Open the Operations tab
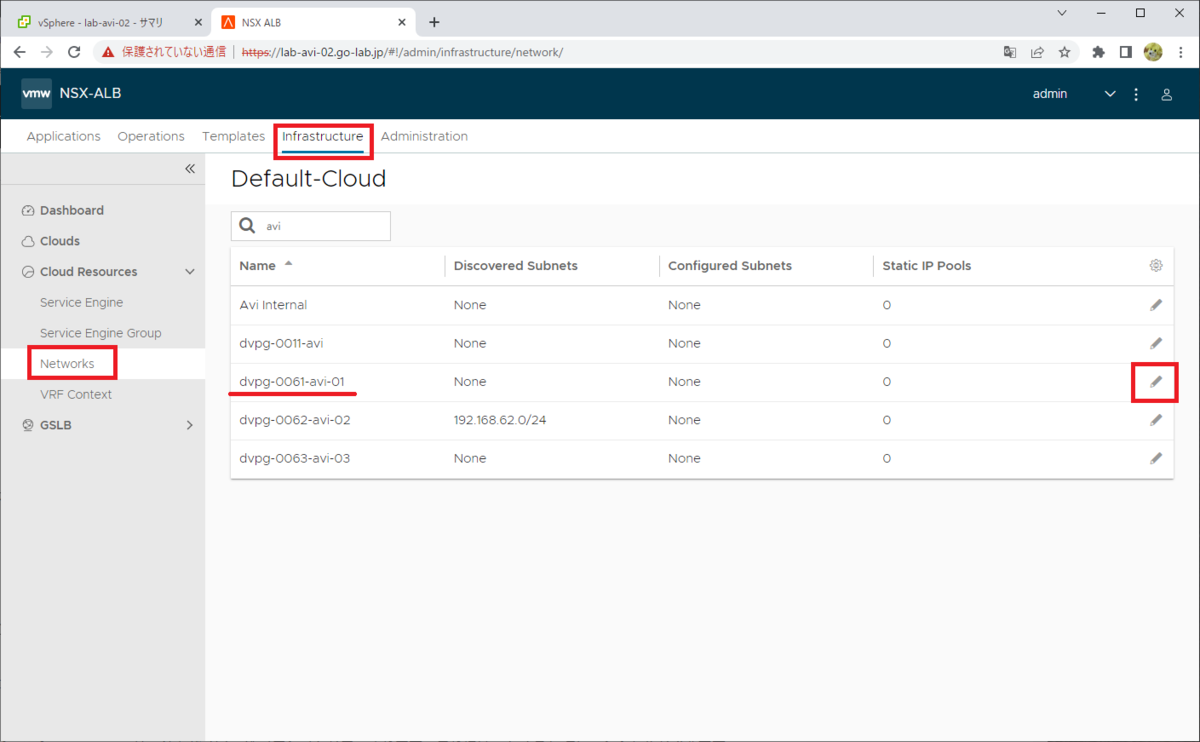The width and height of the screenshot is (1200, 742). pyautogui.click(x=151, y=136)
